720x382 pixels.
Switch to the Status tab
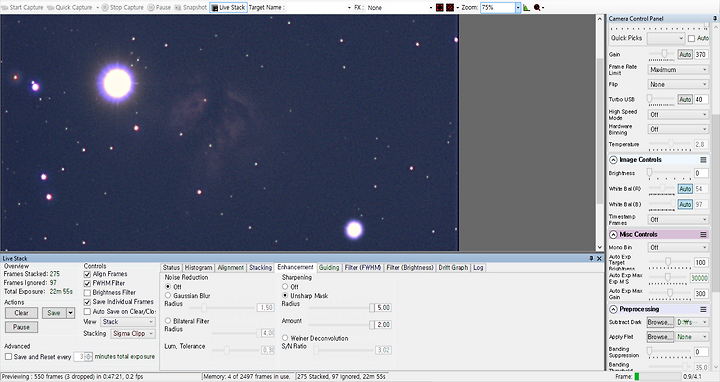tap(171, 268)
